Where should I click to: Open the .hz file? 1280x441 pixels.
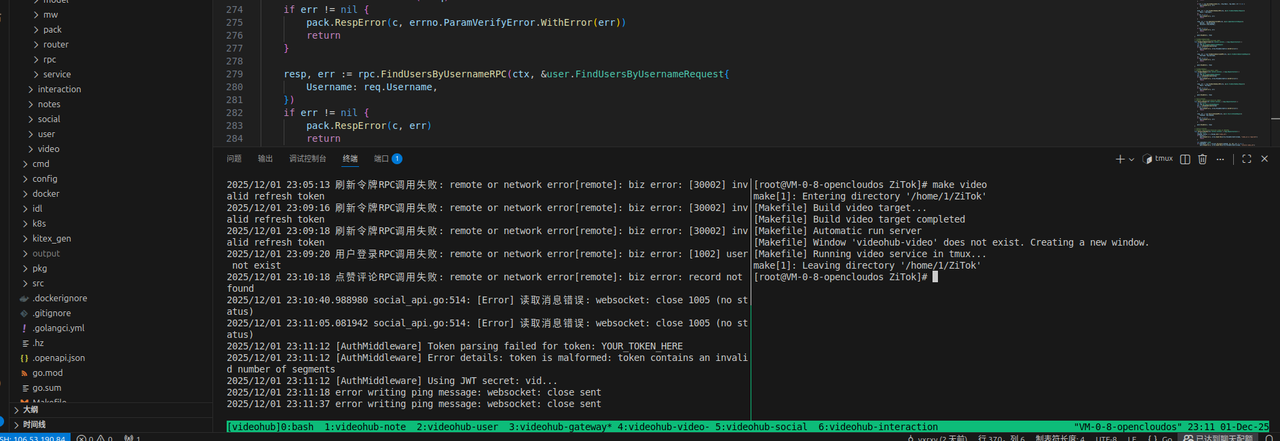tap(38, 343)
